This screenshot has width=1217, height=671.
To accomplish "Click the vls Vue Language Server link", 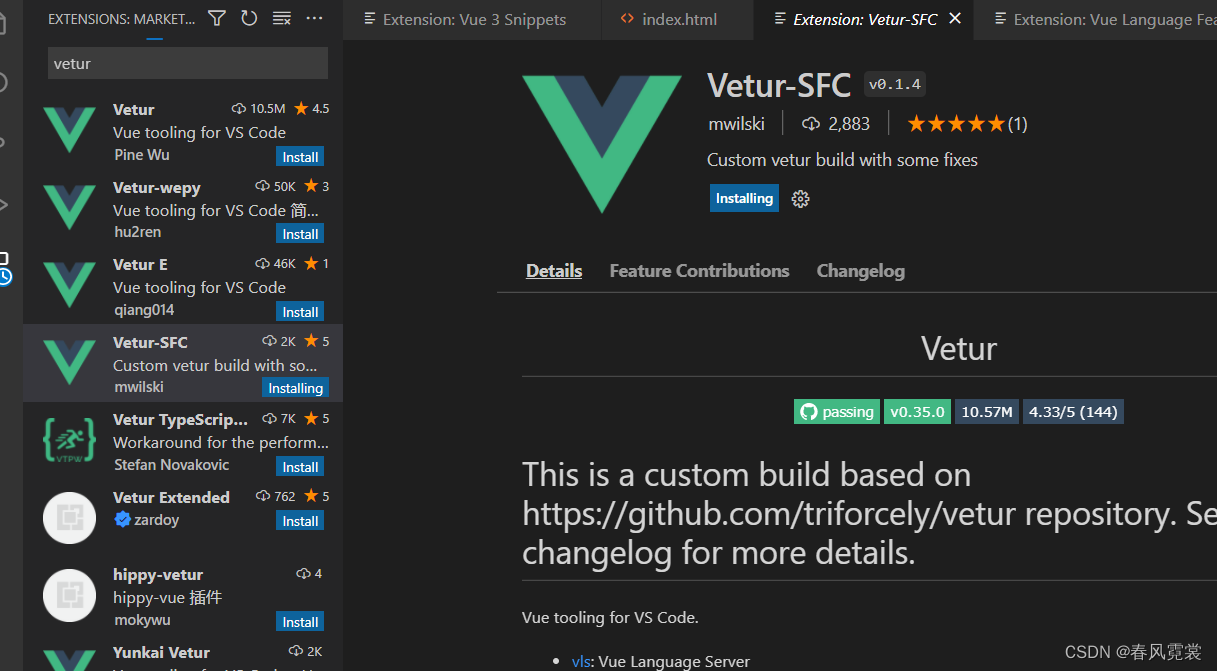I will coord(580,661).
